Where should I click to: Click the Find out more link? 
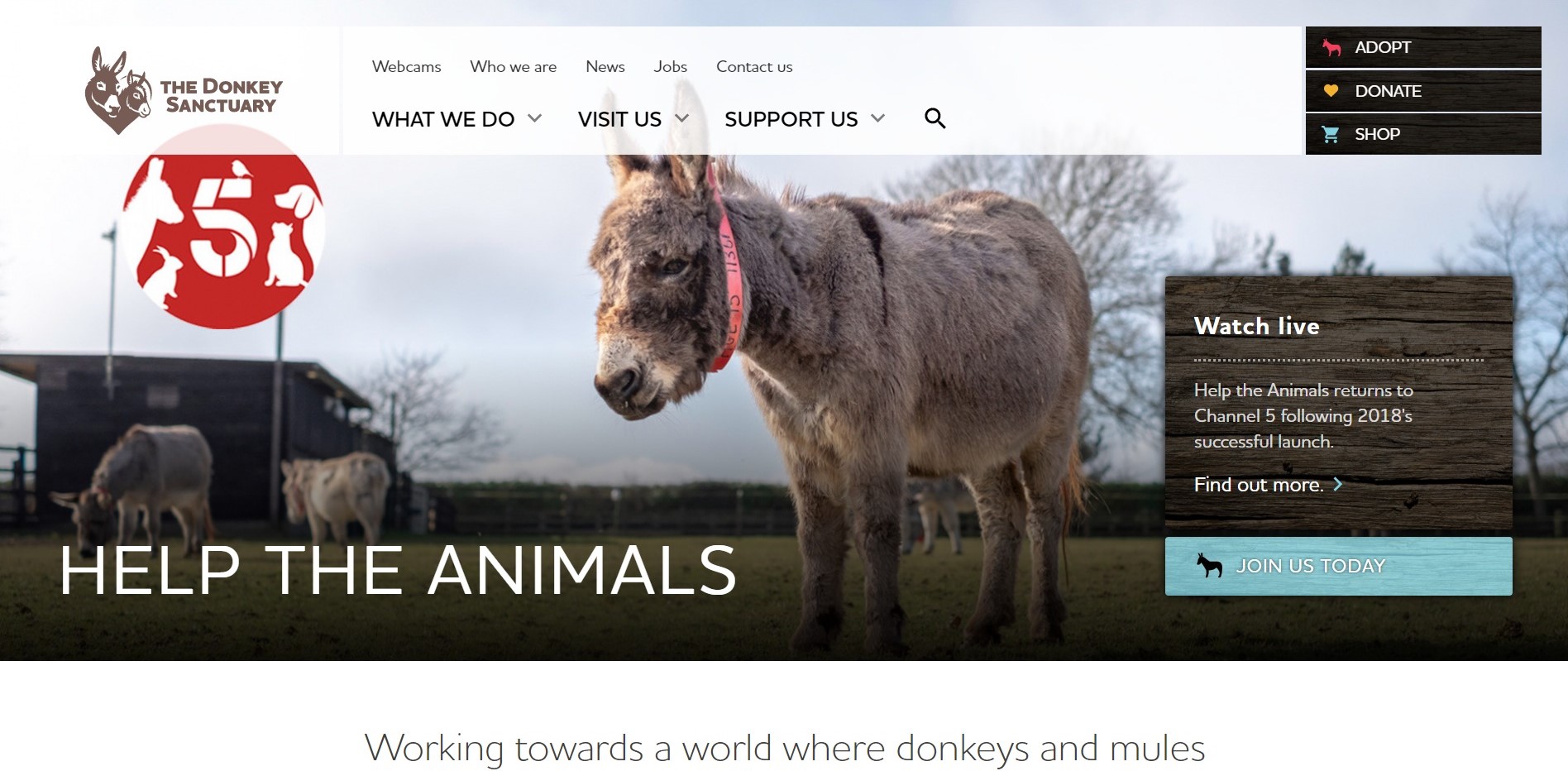[x=1258, y=485]
